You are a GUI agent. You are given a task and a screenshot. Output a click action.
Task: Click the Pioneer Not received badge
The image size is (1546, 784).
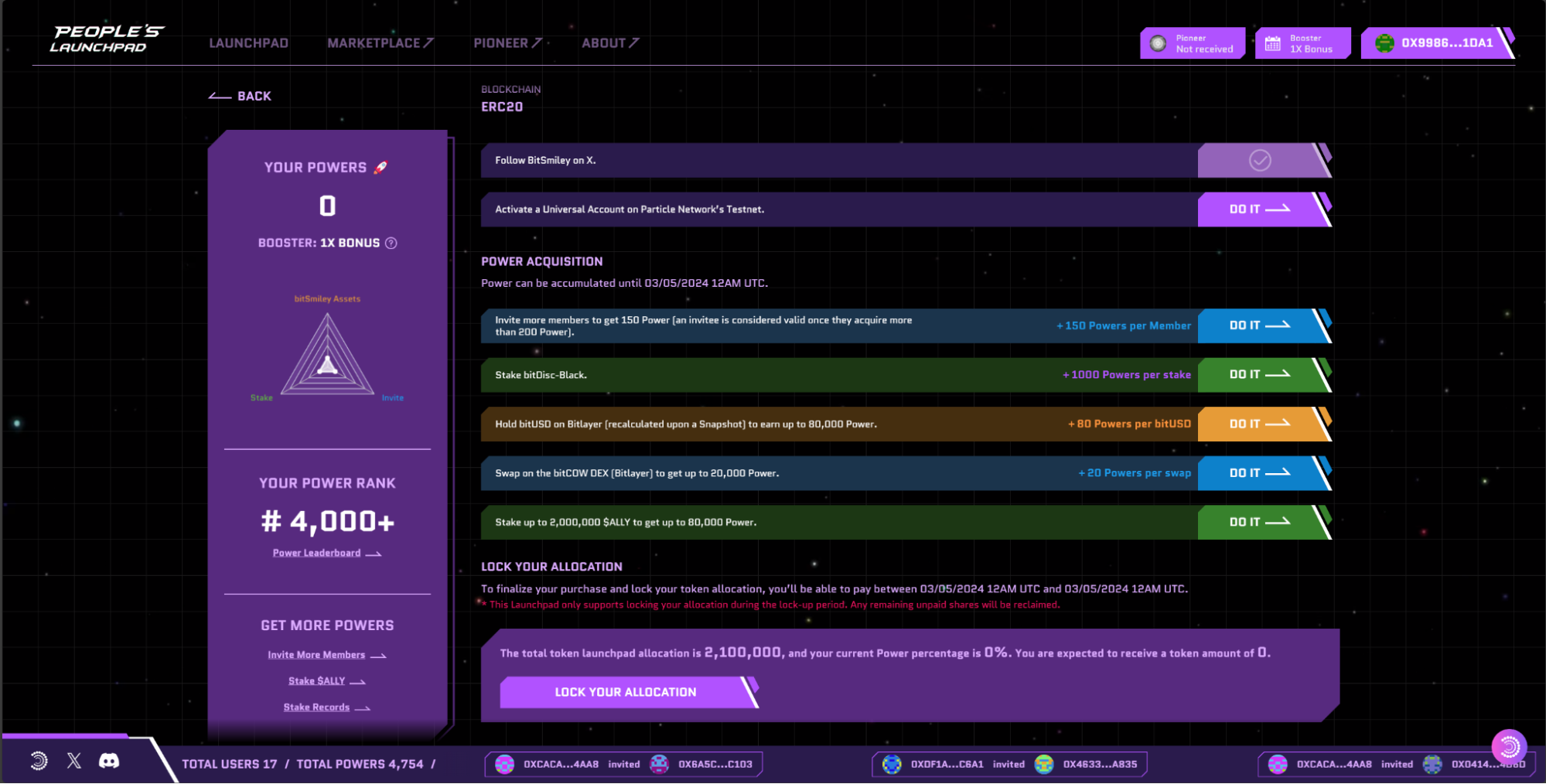point(1193,43)
